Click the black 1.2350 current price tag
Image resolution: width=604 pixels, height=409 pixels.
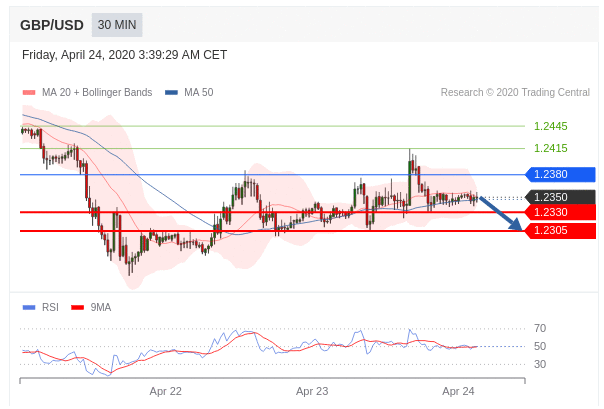coord(560,197)
